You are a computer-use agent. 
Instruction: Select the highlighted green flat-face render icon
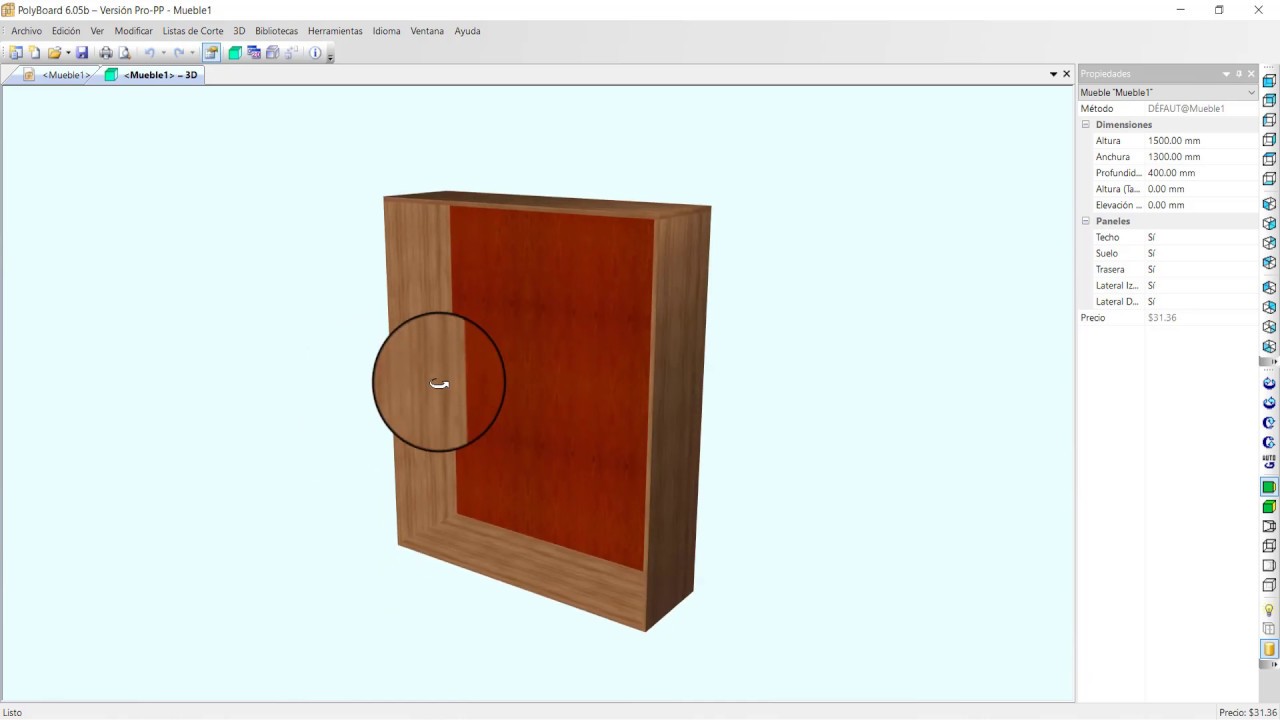pos(1269,487)
